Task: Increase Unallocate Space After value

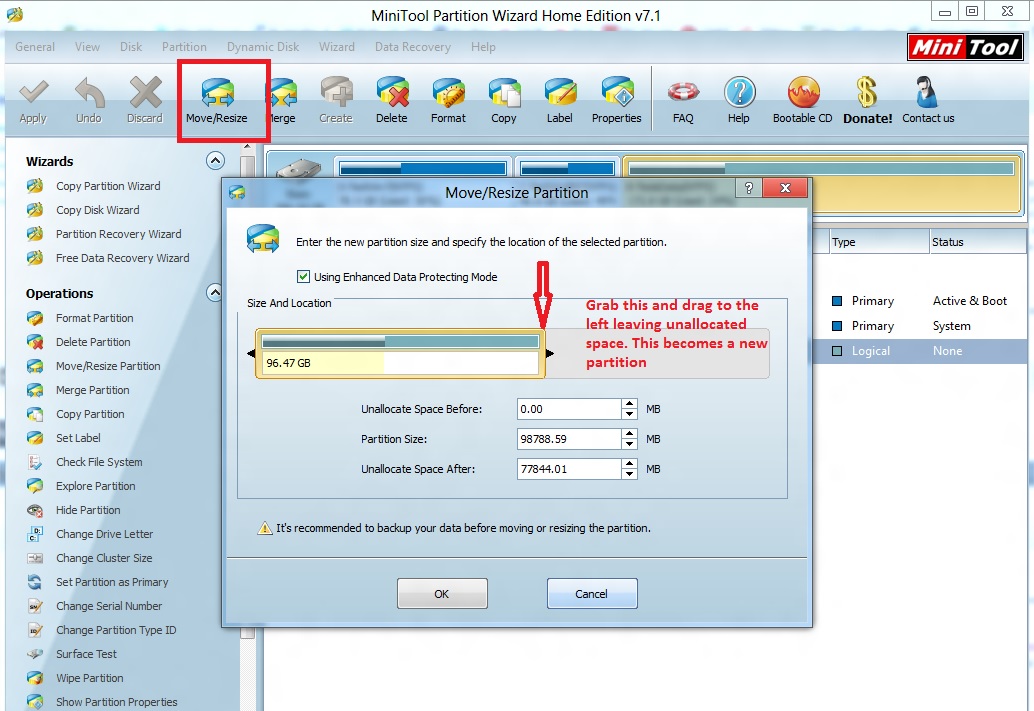Action: [630, 464]
